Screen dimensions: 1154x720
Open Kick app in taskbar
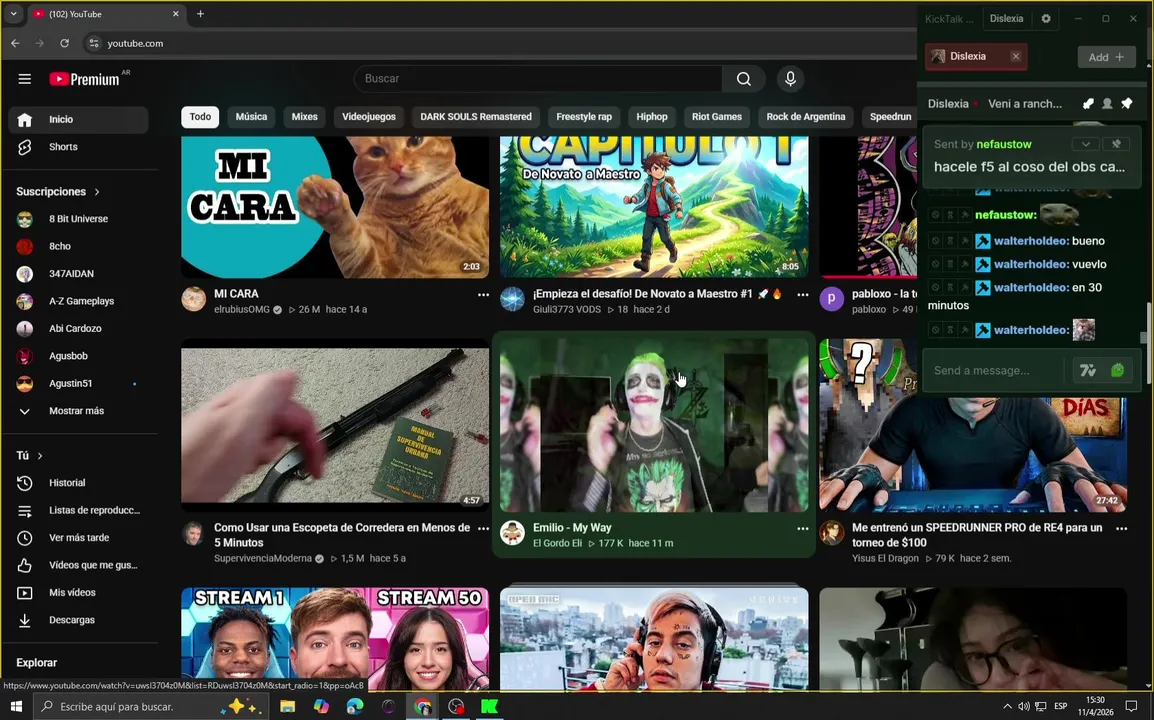tap(489, 707)
